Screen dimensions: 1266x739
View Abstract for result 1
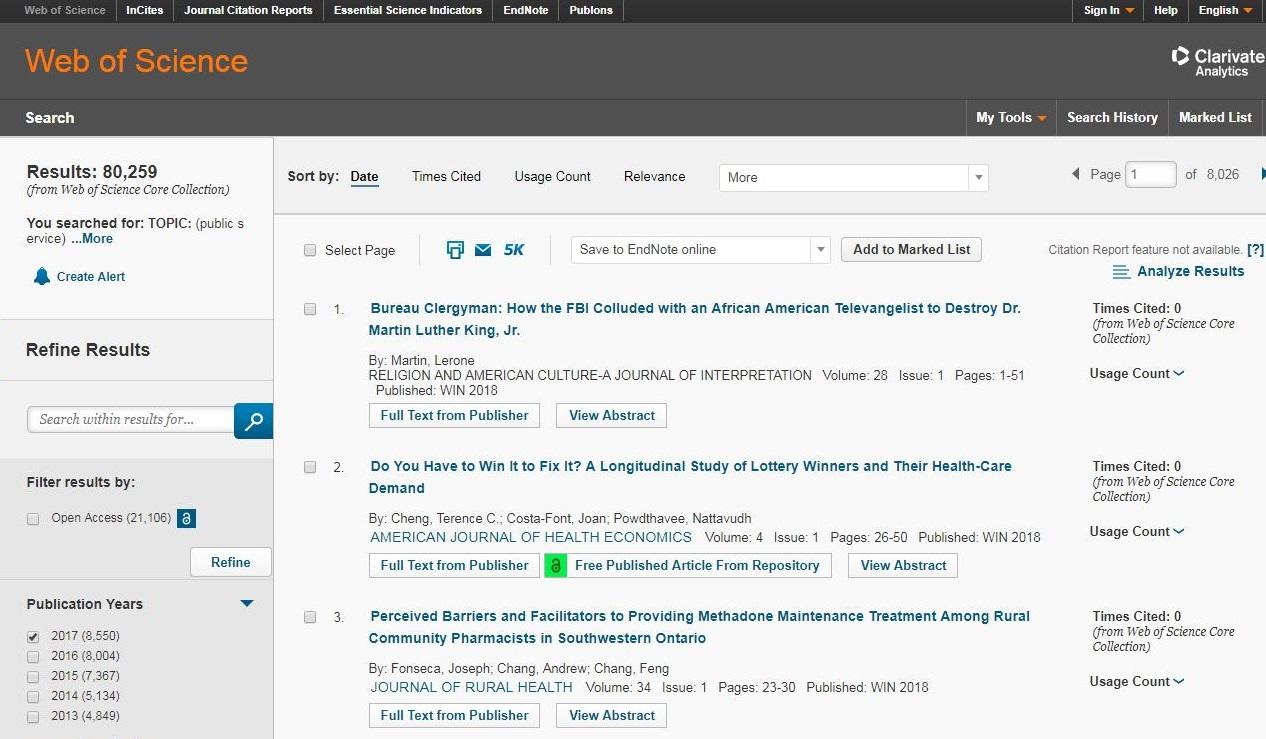(x=612, y=416)
